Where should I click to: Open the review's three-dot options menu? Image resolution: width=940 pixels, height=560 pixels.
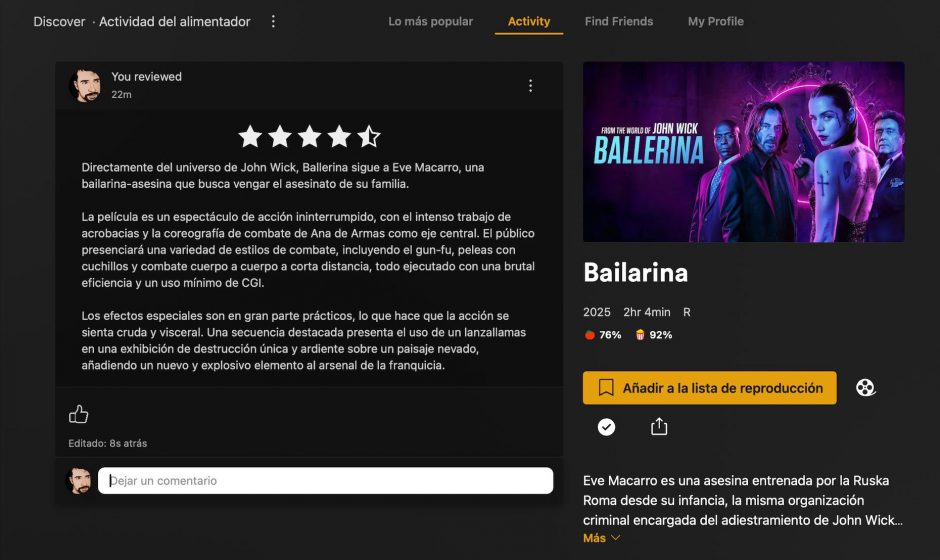(531, 86)
